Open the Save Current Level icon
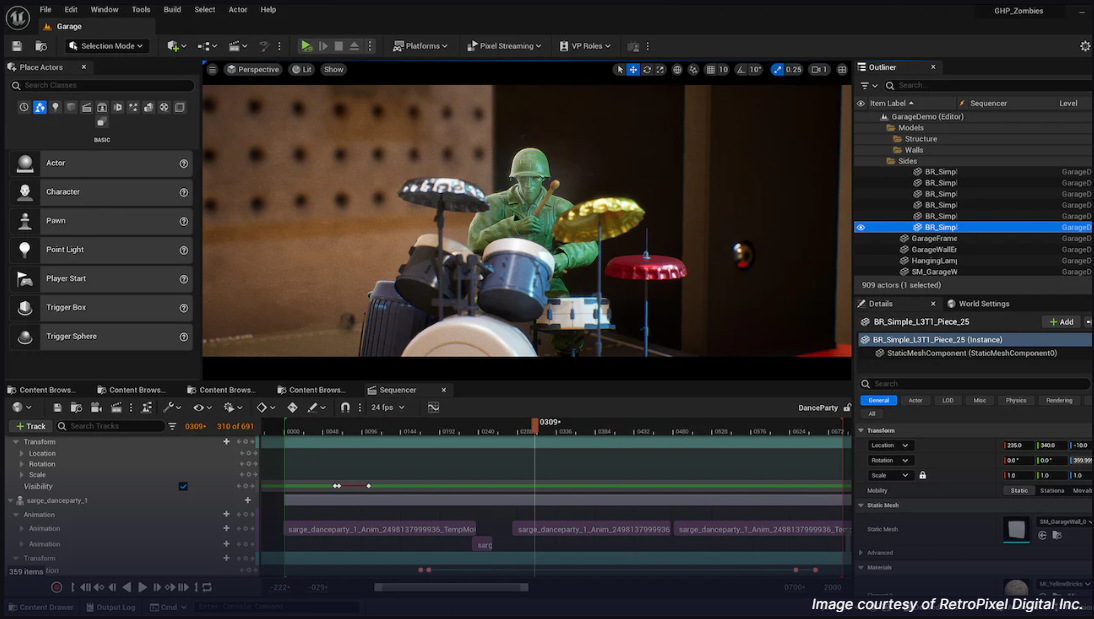The width and height of the screenshot is (1094, 619). coord(16,45)
